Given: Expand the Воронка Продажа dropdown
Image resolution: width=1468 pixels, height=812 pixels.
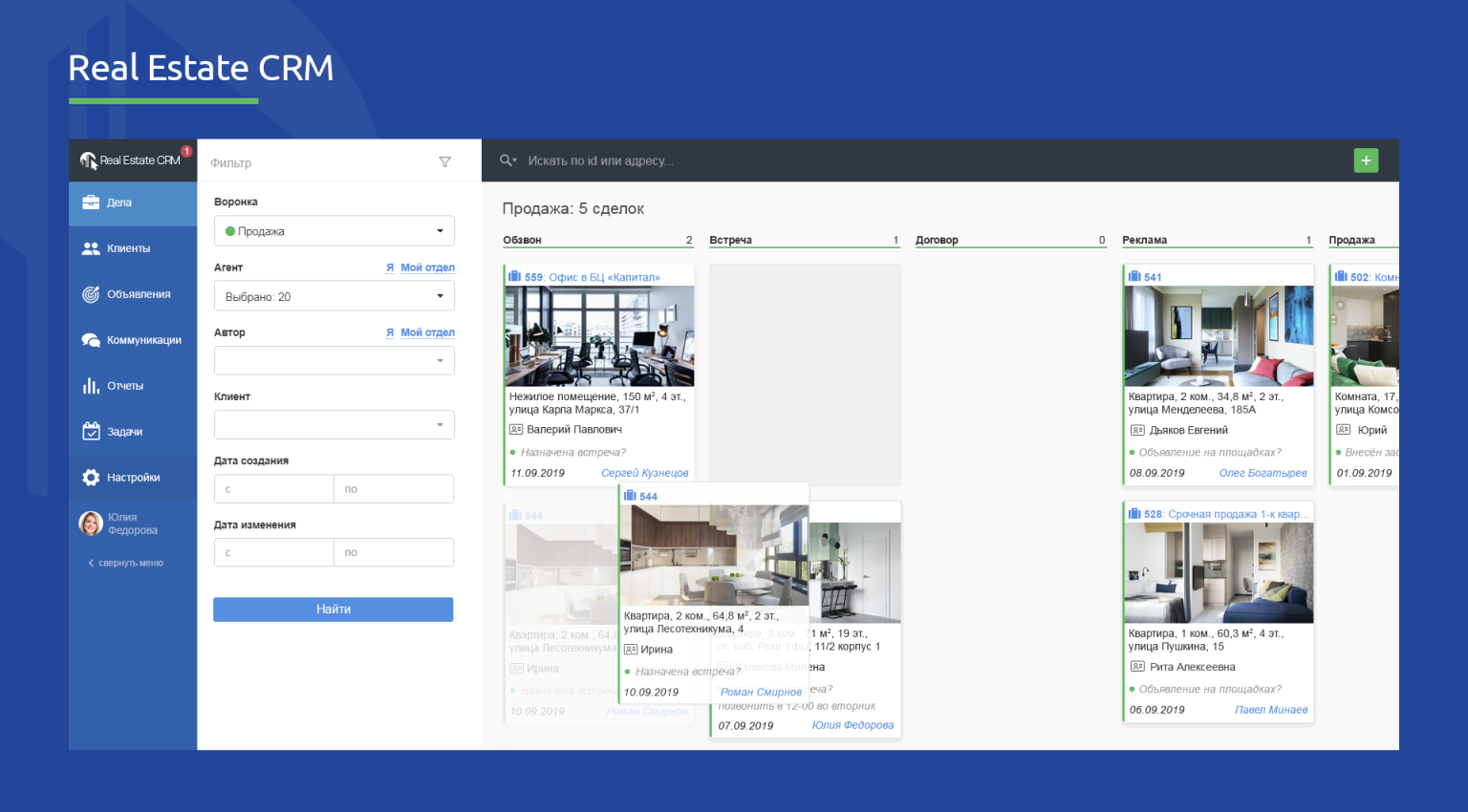Looking at the screenshot, I should (x=334, y=231).
